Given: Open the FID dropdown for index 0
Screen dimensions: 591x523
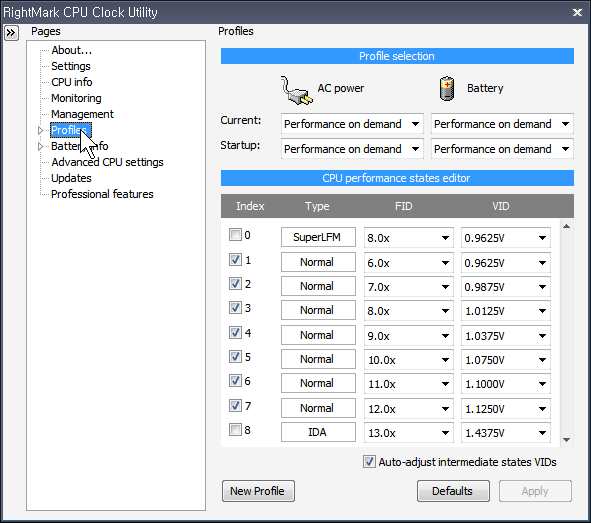Looking at the screenshot, I should (409, 238).
